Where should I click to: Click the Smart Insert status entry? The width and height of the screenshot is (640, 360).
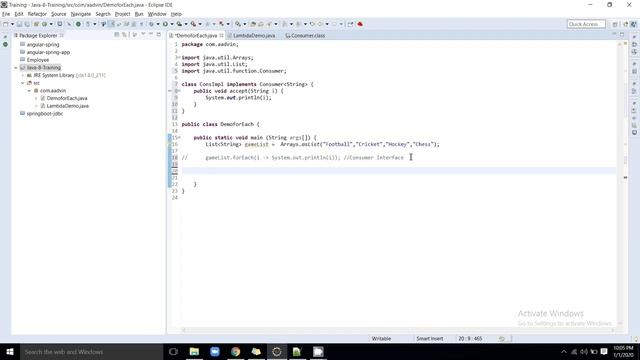(x=429, y=338)
